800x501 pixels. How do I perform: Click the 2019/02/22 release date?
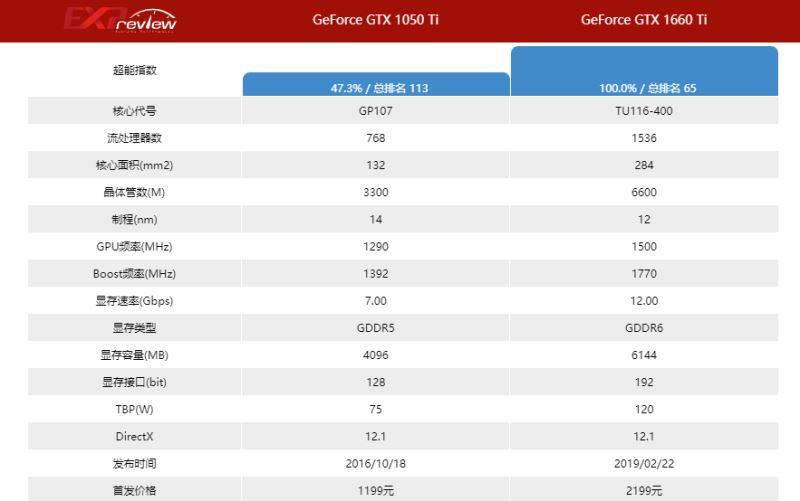644,464
